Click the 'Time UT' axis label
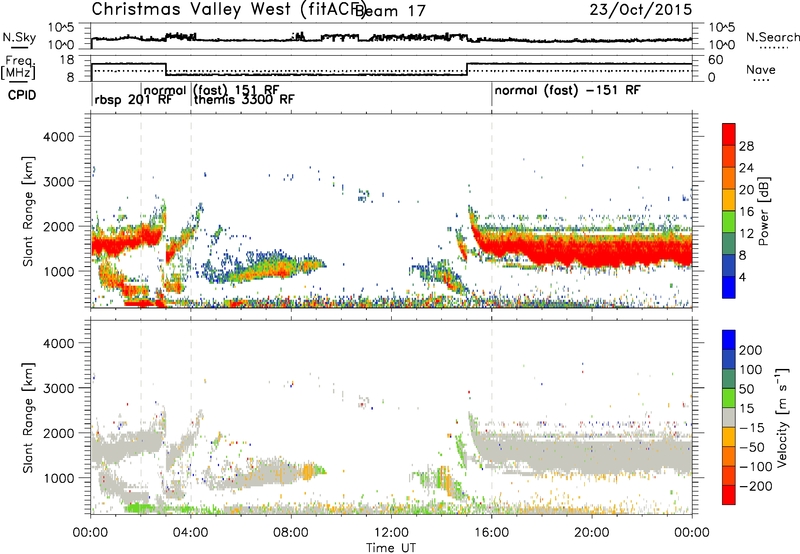The height and width of the screenshot is (554, 800). coord(391,548)
